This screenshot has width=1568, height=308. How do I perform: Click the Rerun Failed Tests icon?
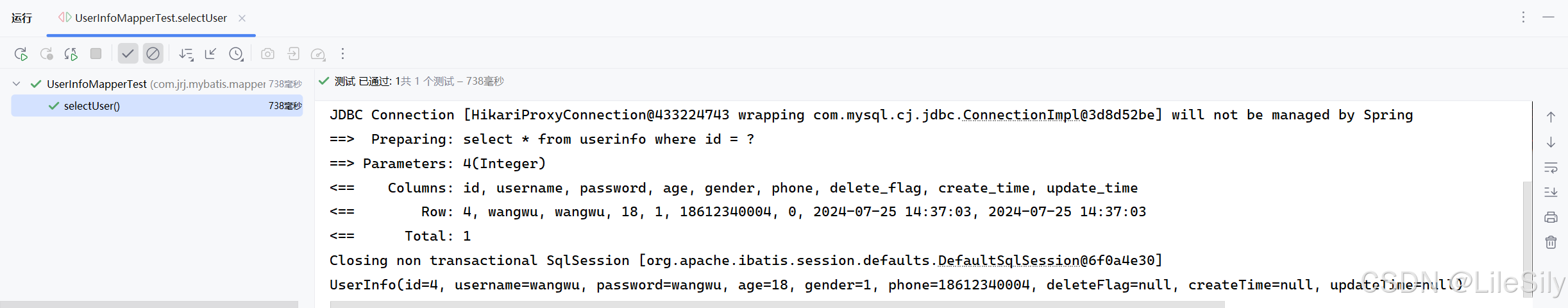(x=46, y=54)
